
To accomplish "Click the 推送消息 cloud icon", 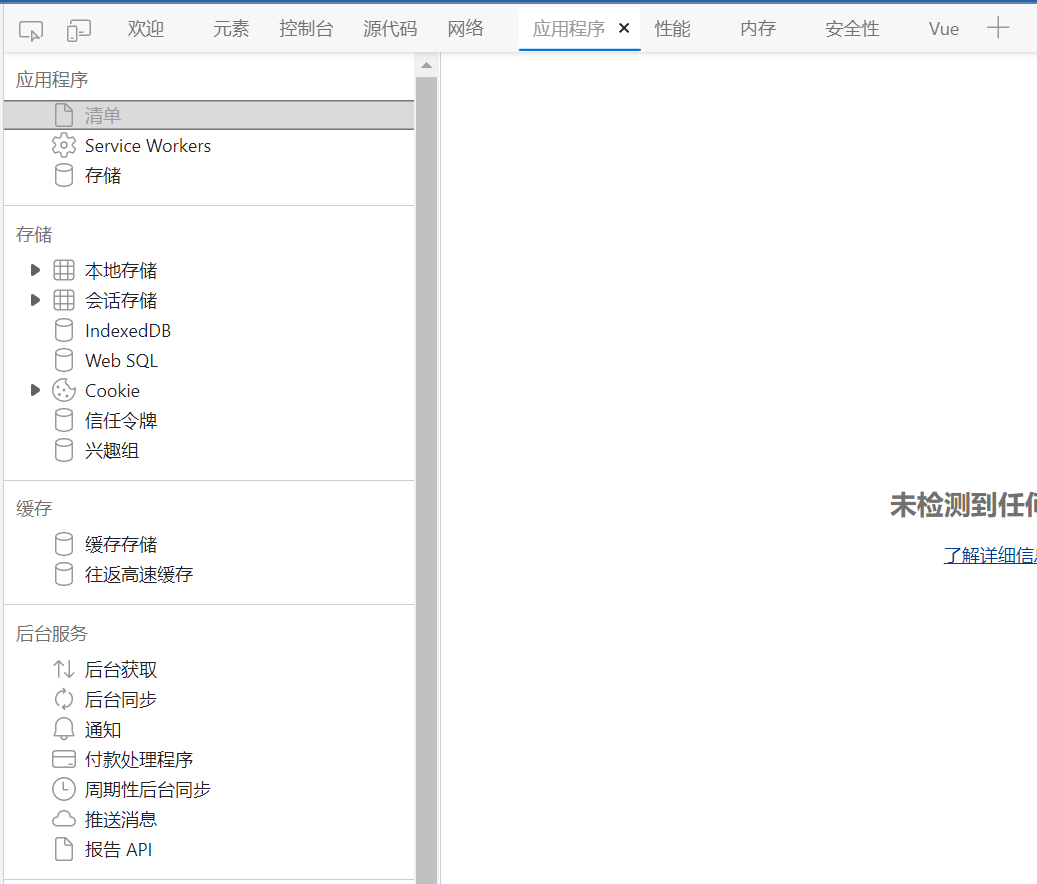I will 64,820.
